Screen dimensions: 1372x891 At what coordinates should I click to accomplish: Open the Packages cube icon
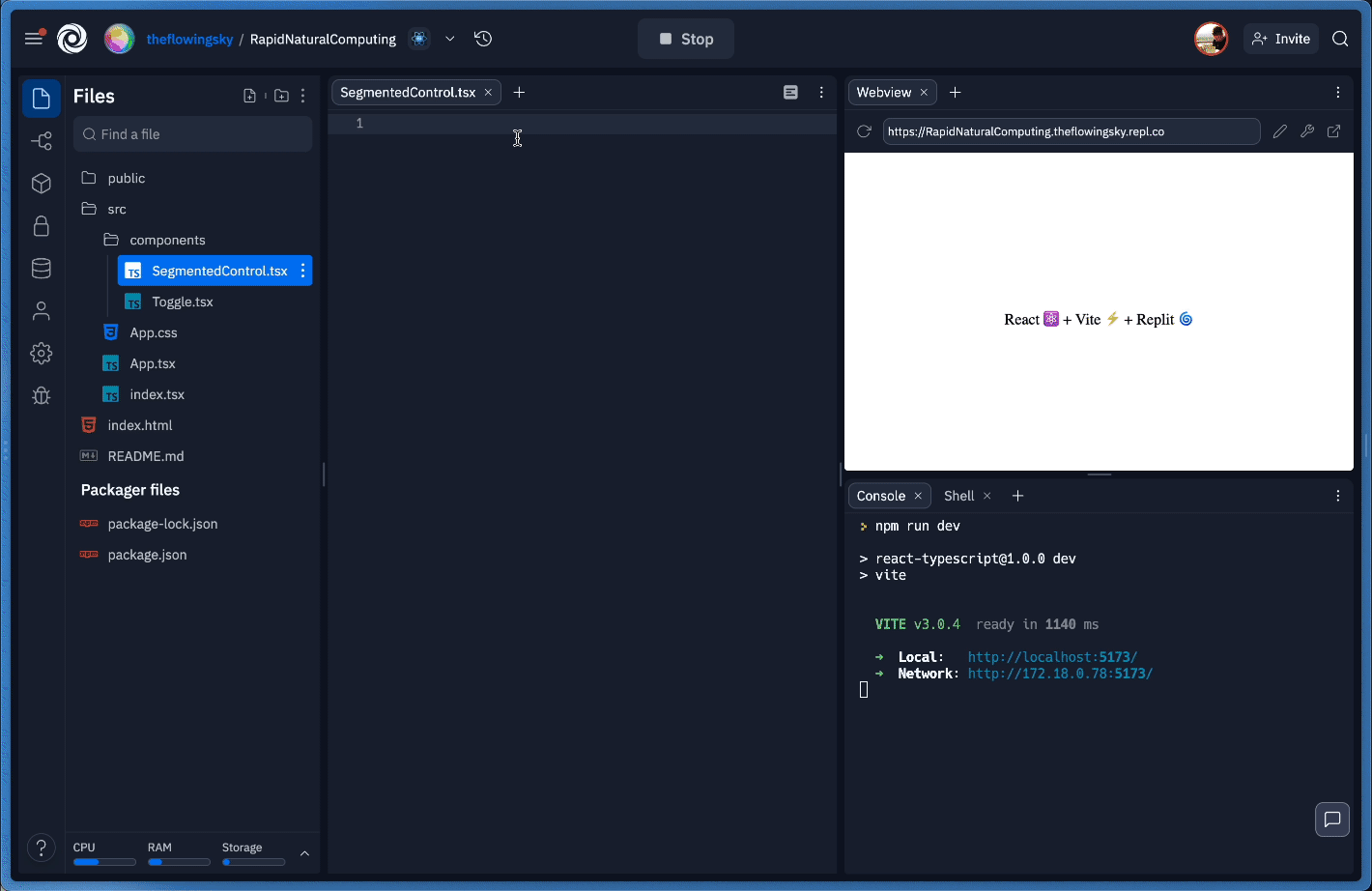[x=42, y=184]
